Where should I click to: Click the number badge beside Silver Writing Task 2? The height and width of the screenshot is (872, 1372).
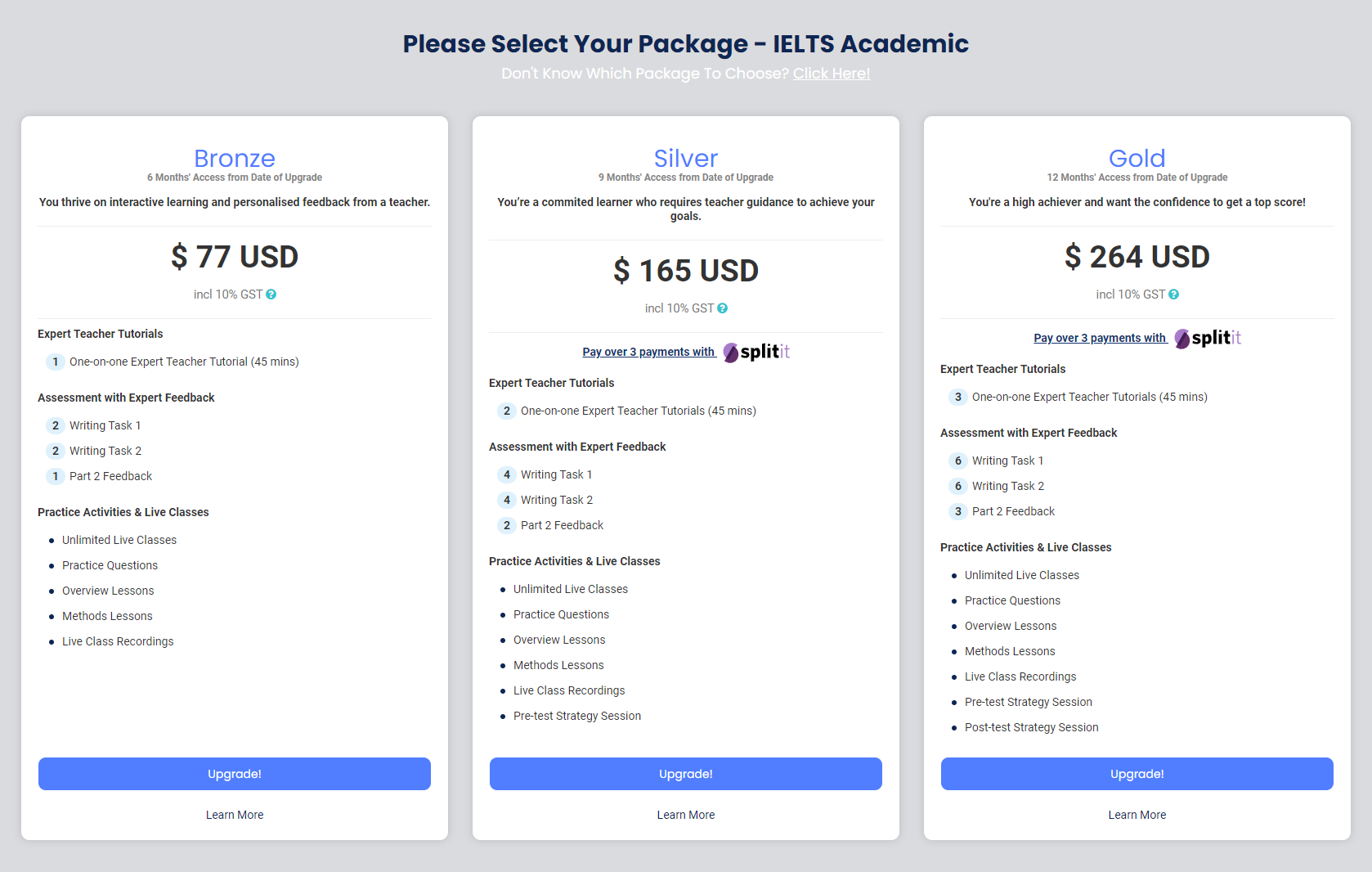point(507,500)
